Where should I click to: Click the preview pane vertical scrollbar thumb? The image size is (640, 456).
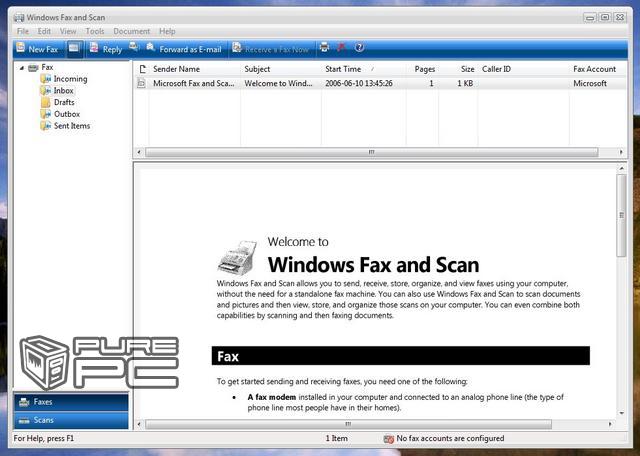(622, 216)
